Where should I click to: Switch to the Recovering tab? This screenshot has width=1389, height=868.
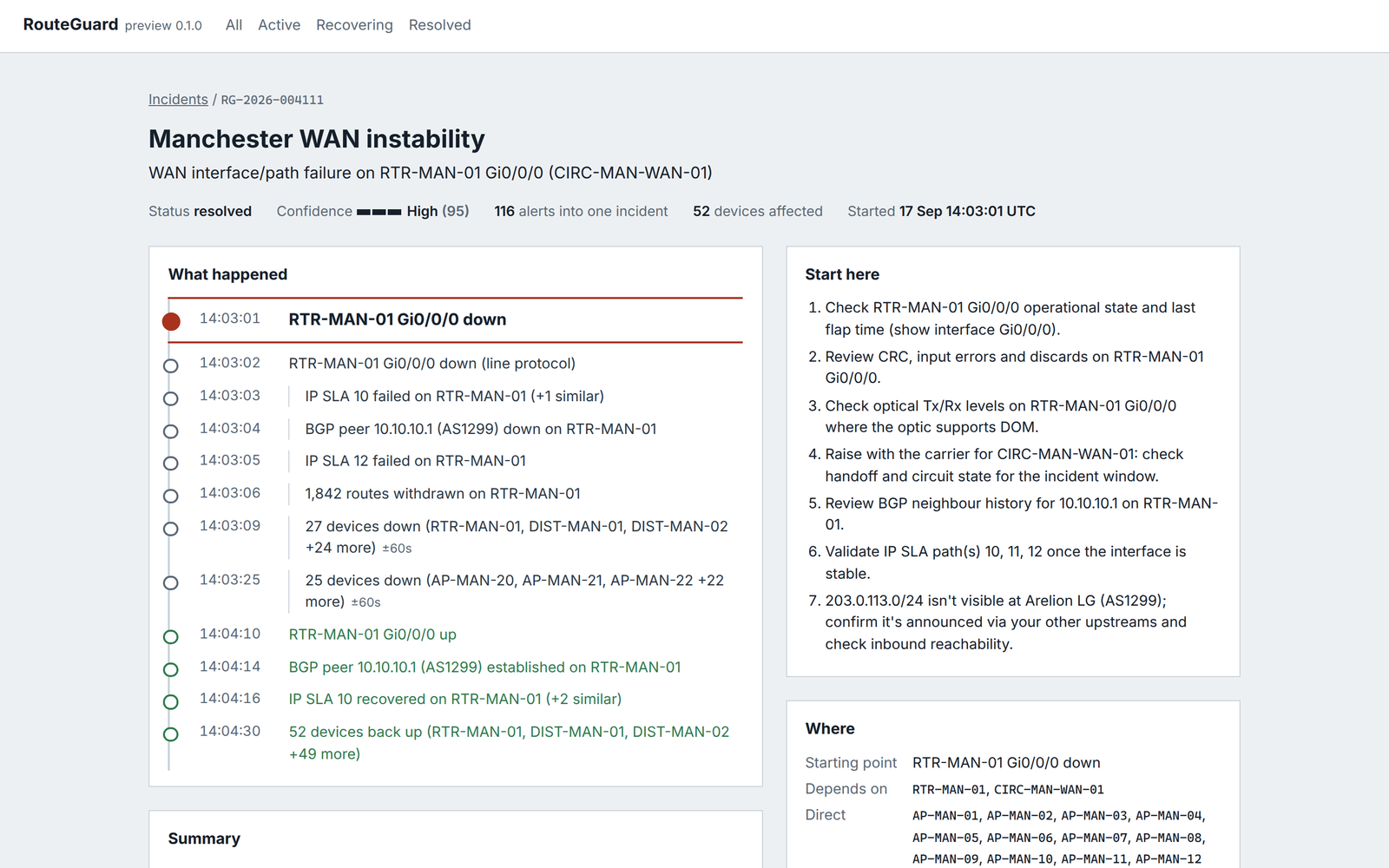pyautogui.click(x=354, y=25)
